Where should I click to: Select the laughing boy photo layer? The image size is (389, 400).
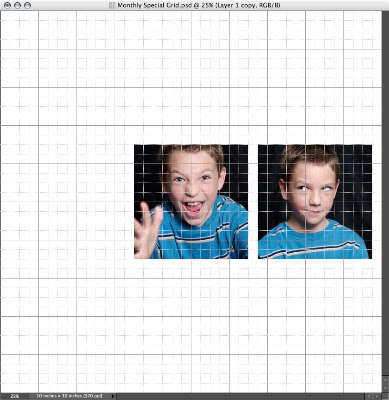191,201
